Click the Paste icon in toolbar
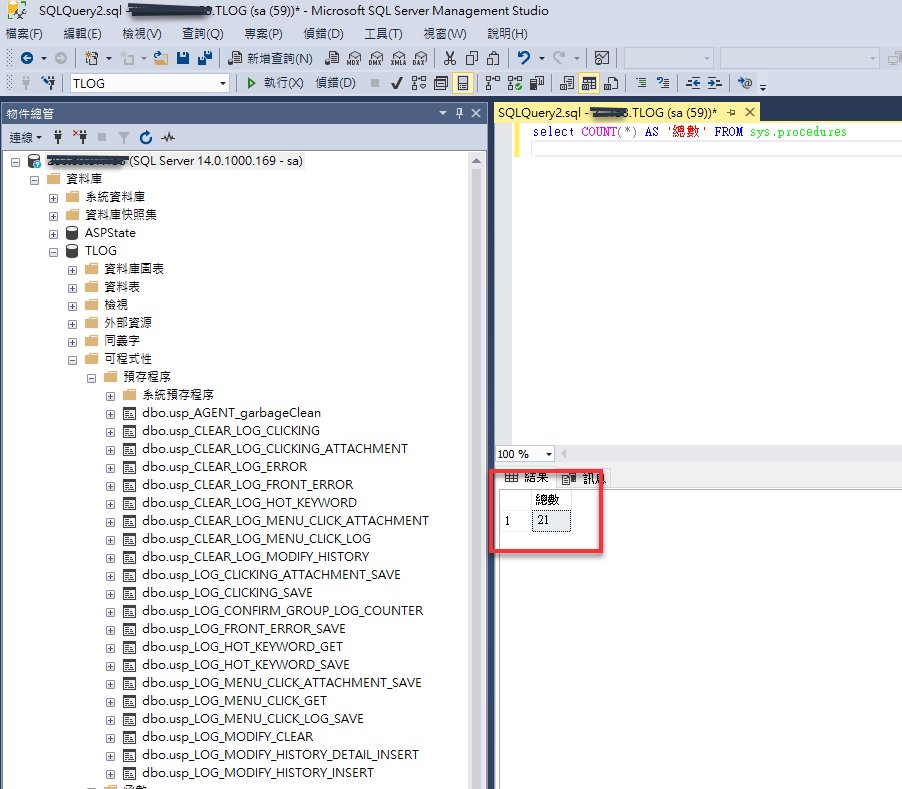 (493, 58)
